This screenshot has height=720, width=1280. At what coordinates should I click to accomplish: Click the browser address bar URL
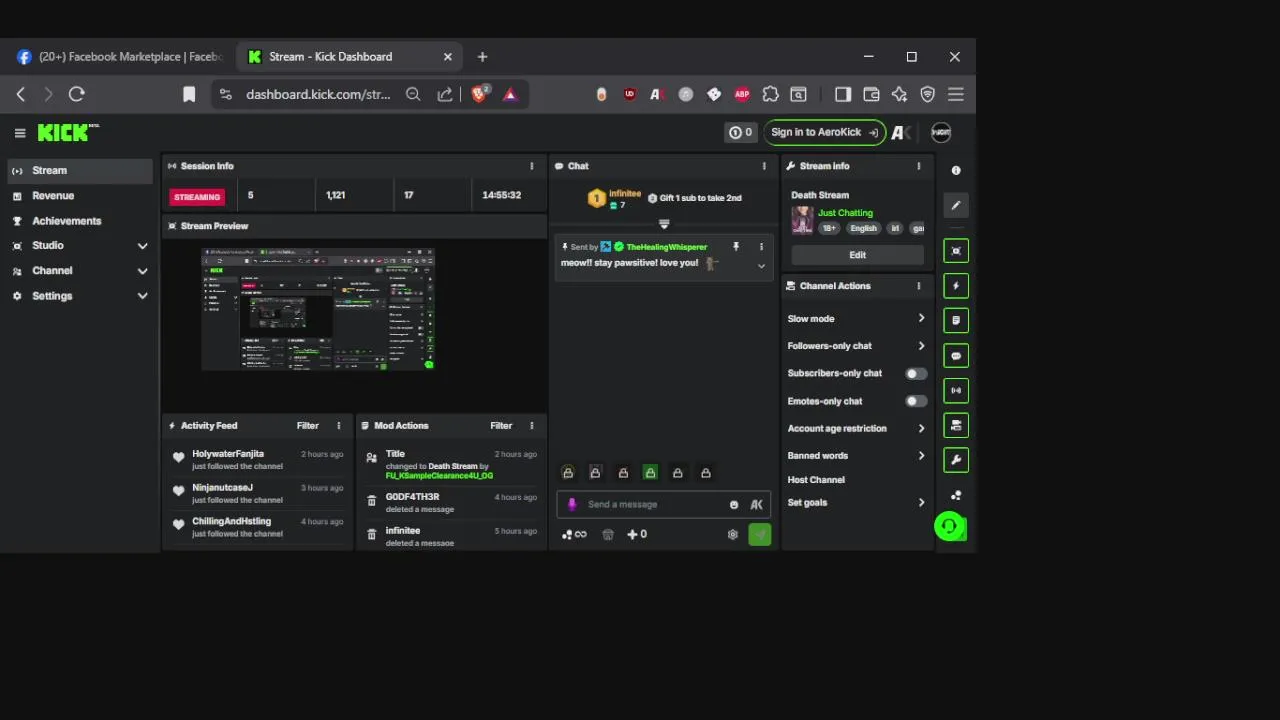[318, 94]
